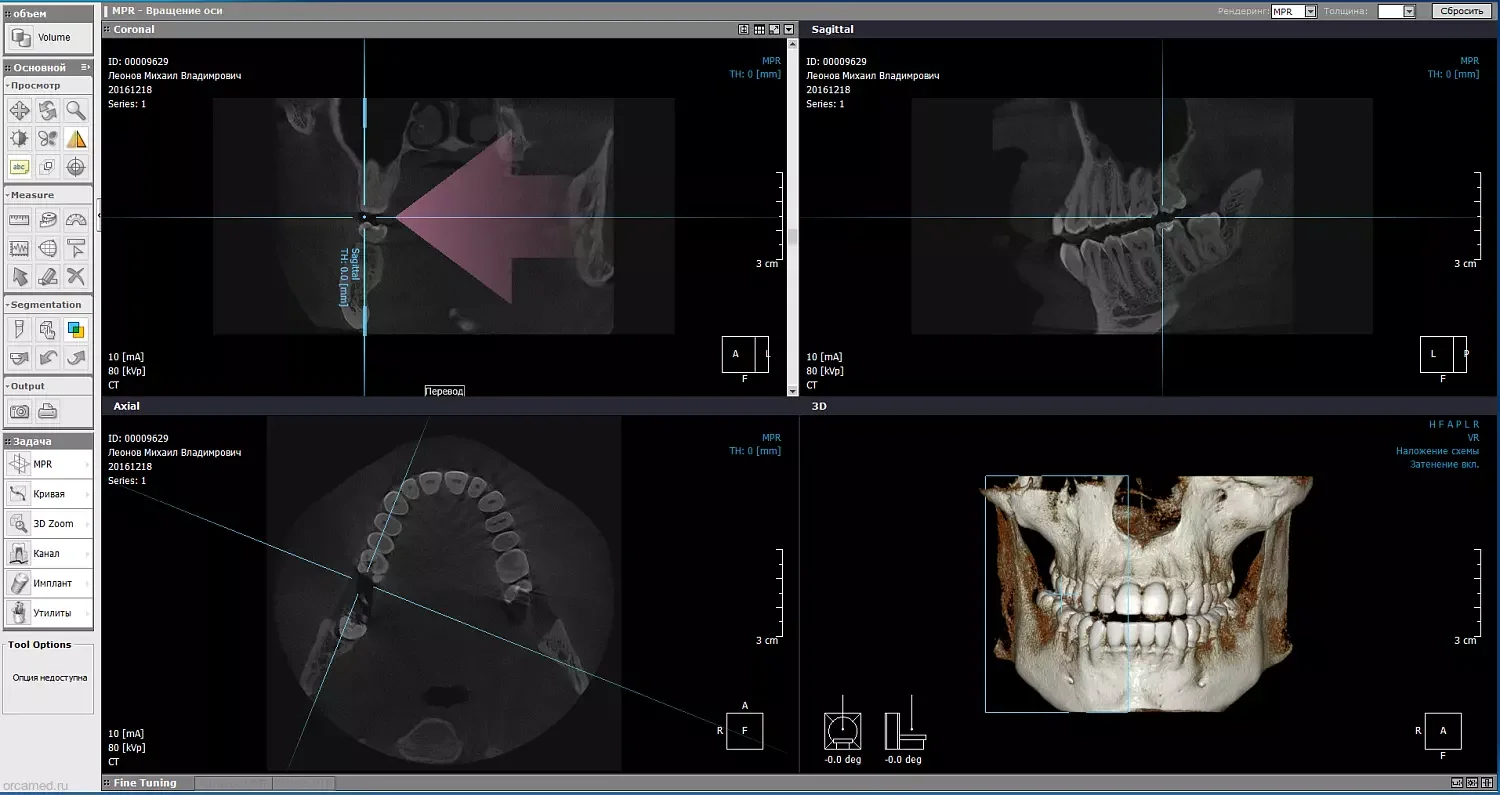Select the magnifier Zoom tool
Screen dimensions: 1500x795
point(76,111)
